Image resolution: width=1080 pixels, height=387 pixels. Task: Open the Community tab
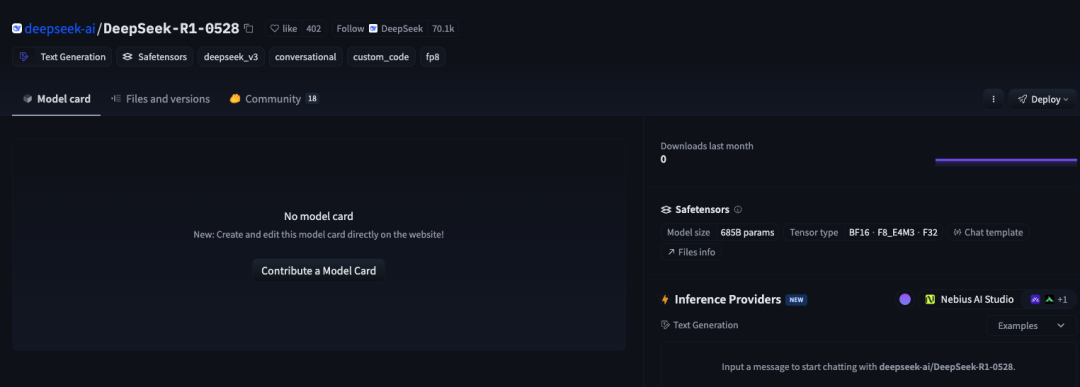pyautogui.click(x=274, y=99)
